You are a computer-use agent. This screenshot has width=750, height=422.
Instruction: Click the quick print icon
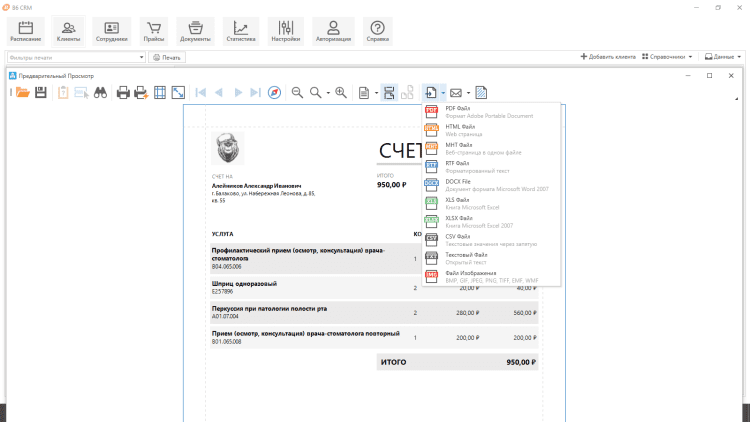tap(141, 92)
